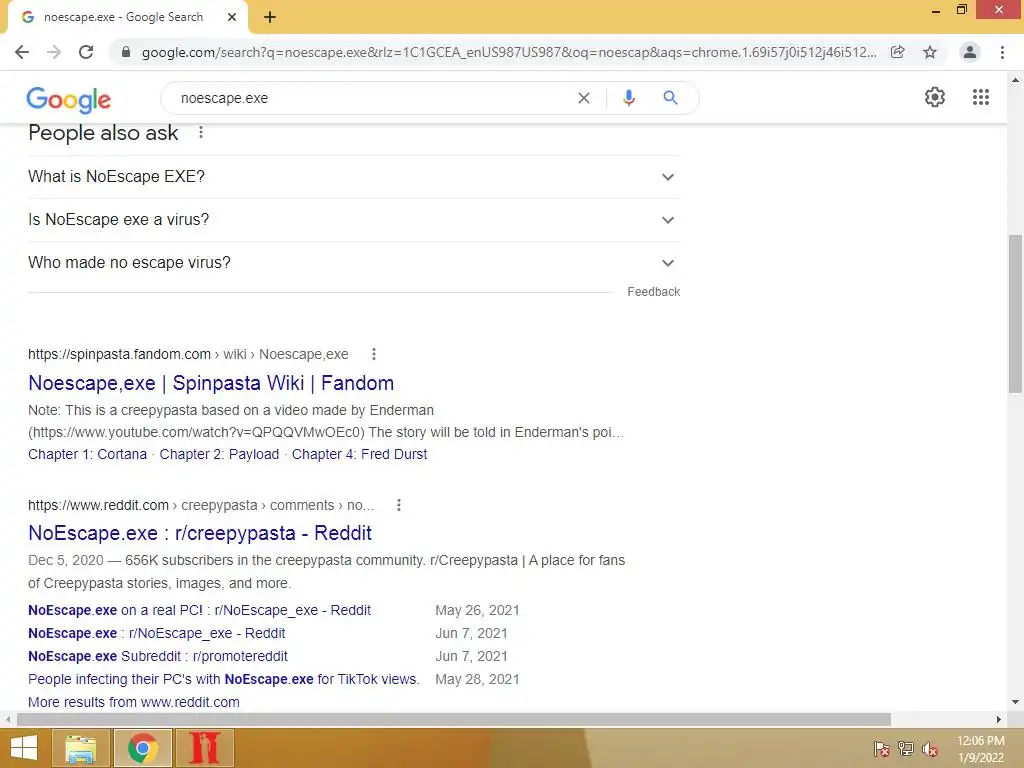Image resolution: width=1024 pixels, height=768 pixels.
Task: Go back with the browser back arrow
Action: tap(22, 52)
